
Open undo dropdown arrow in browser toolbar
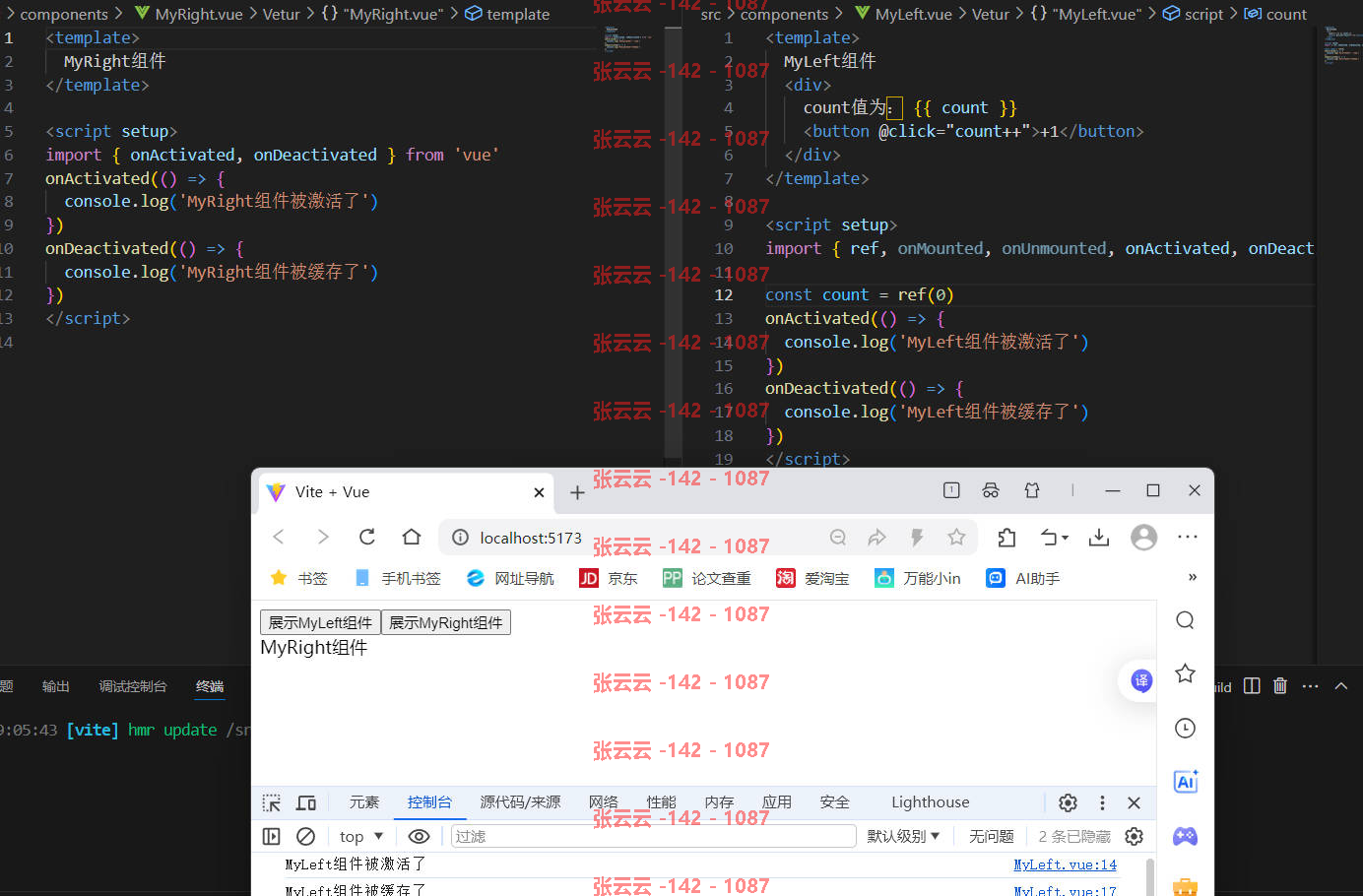(x=1066, y=539)
